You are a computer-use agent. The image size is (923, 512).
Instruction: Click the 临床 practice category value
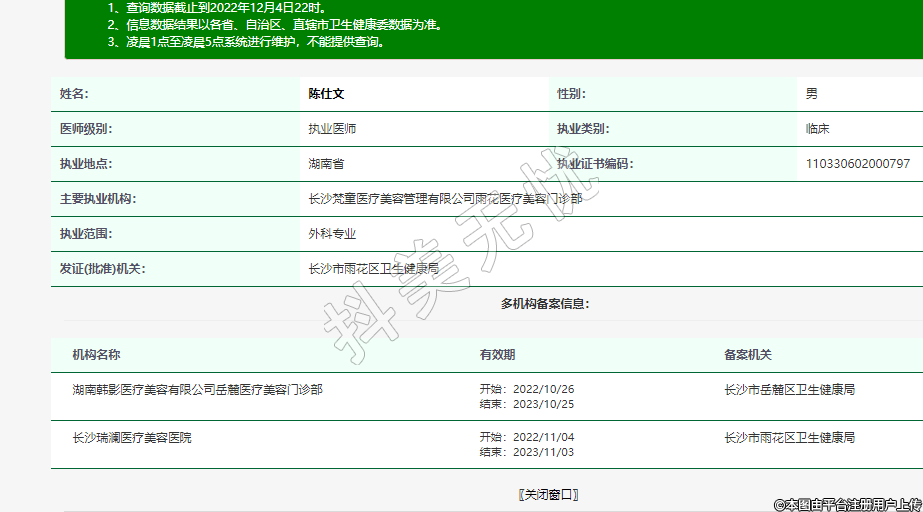click(817, 129)
